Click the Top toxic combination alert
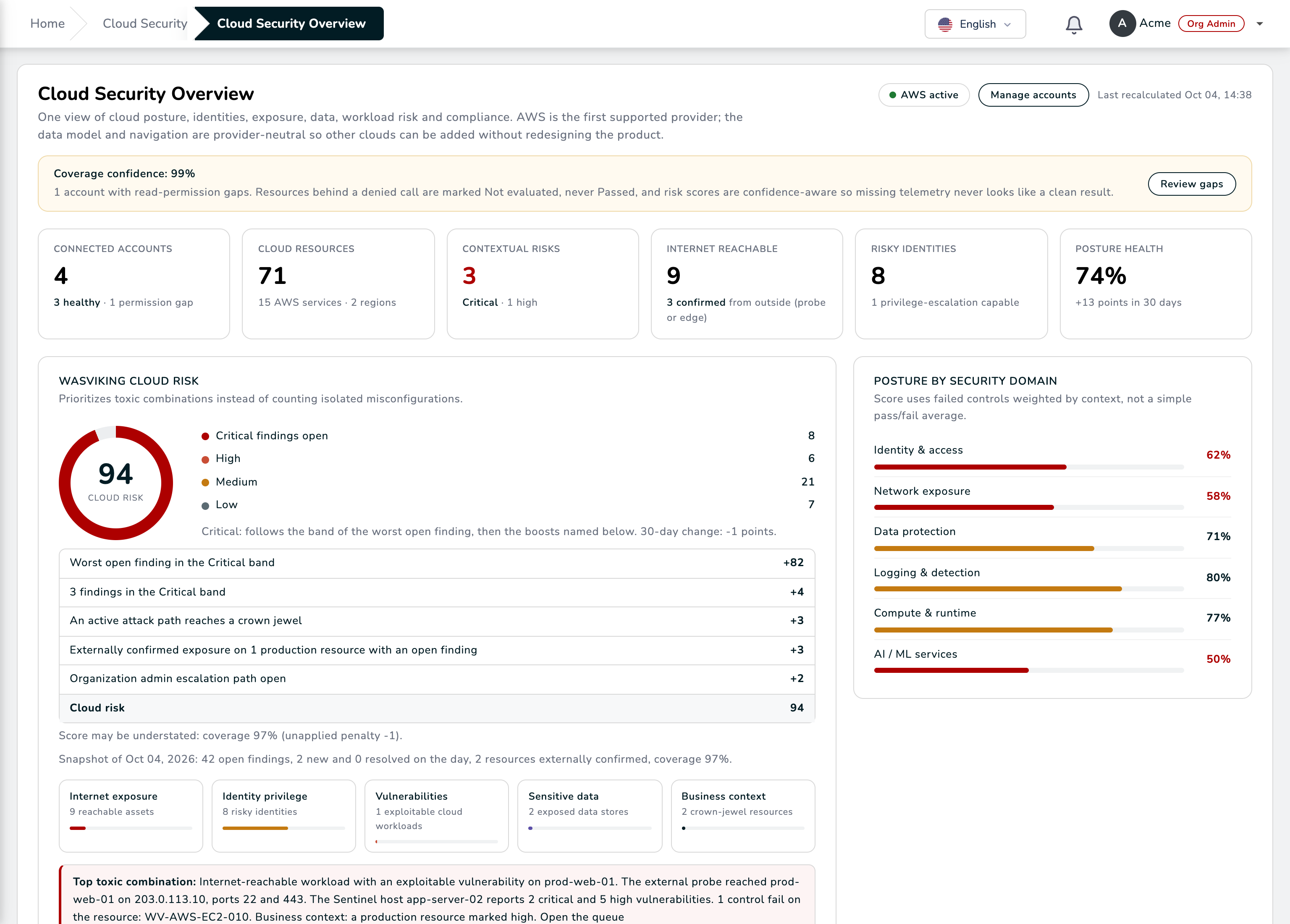 [x=437, y=895]
